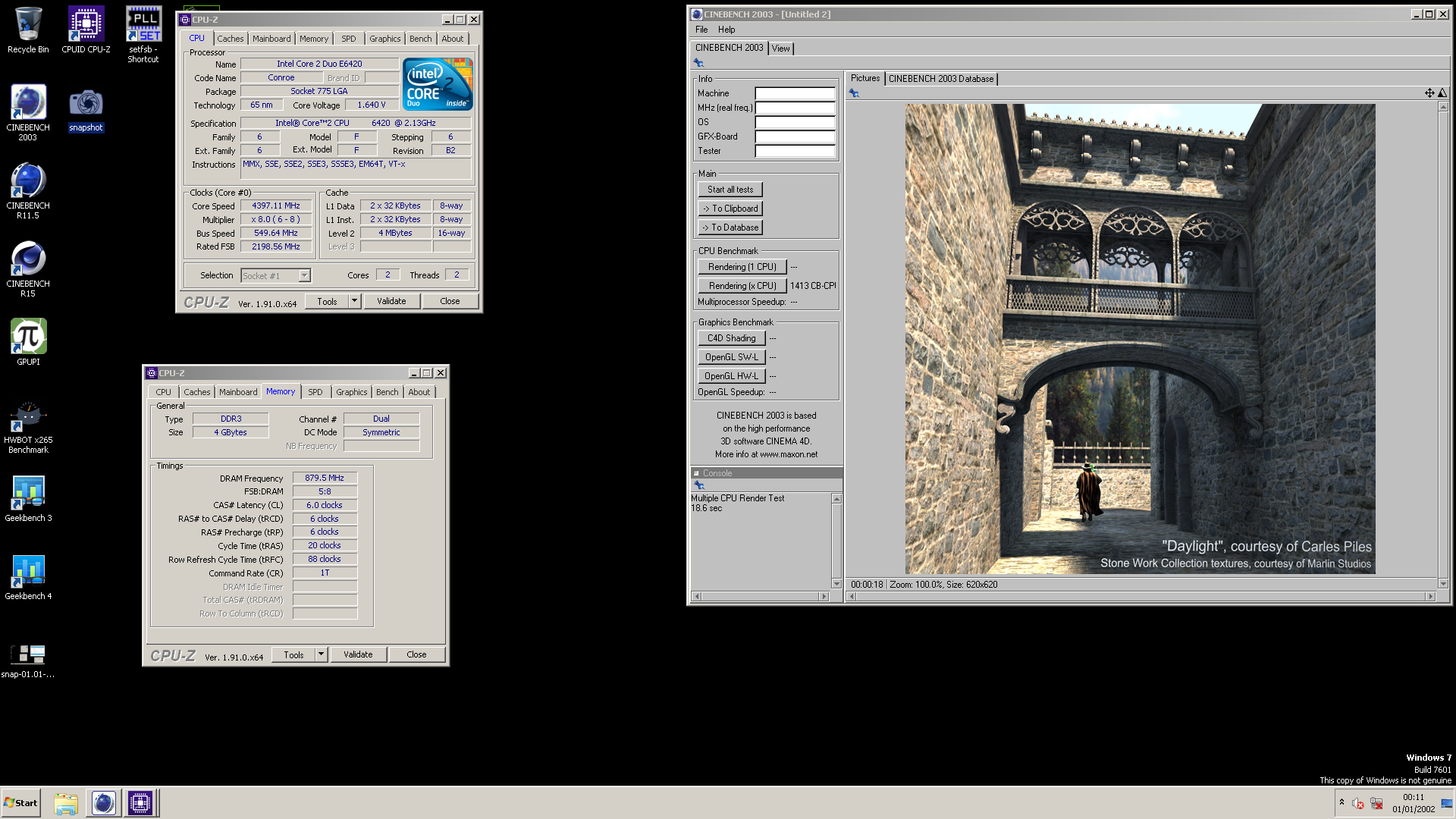Image resolution: width=1456 pixels, height=819 pixels.
Task: Select the CINEBENCH R15 desktop icon
Action: point(28,268)
